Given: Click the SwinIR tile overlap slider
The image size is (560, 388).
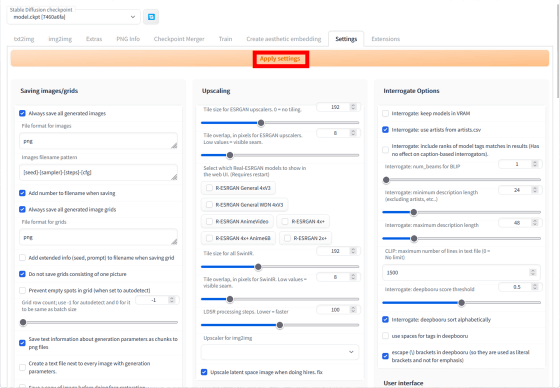Looking at the screenshot, I should [280, 299].
